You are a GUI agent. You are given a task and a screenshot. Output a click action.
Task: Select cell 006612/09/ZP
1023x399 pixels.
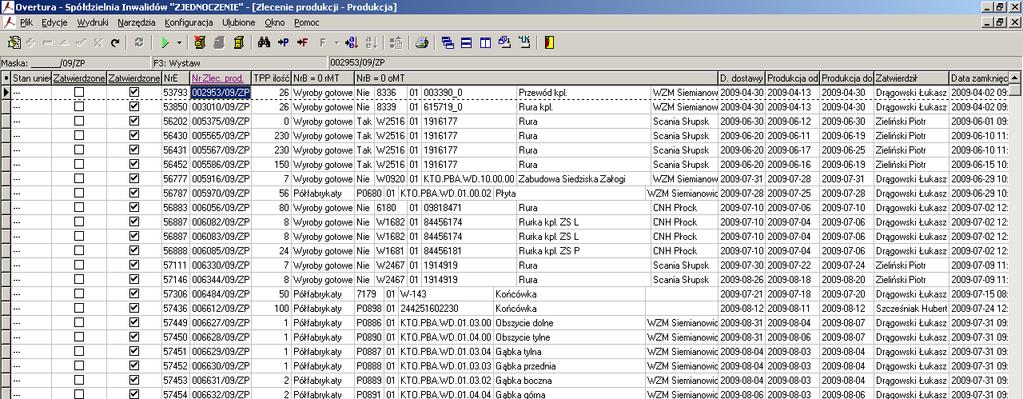(x=221, y=308)
